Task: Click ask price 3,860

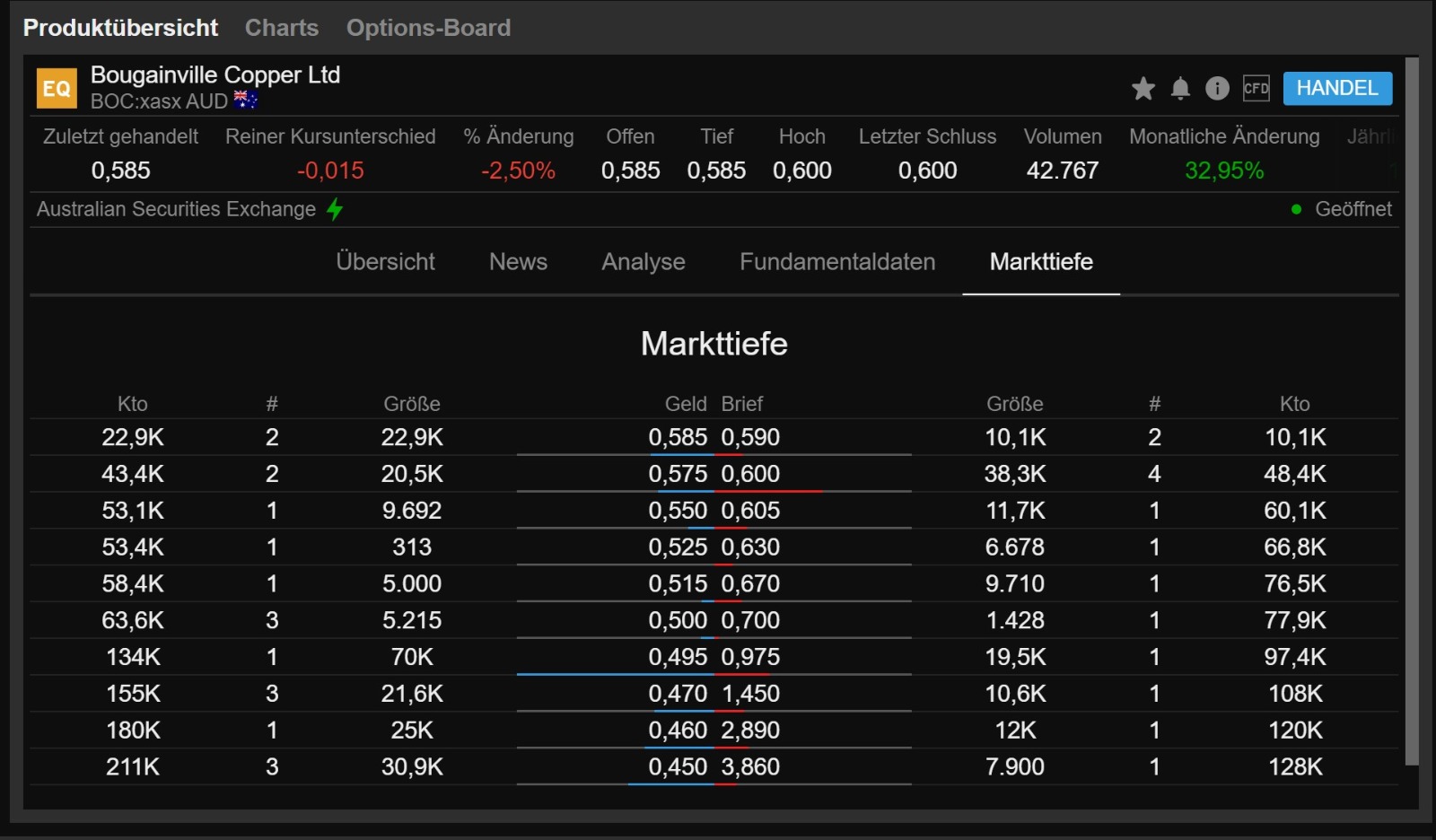Action: 750,767
